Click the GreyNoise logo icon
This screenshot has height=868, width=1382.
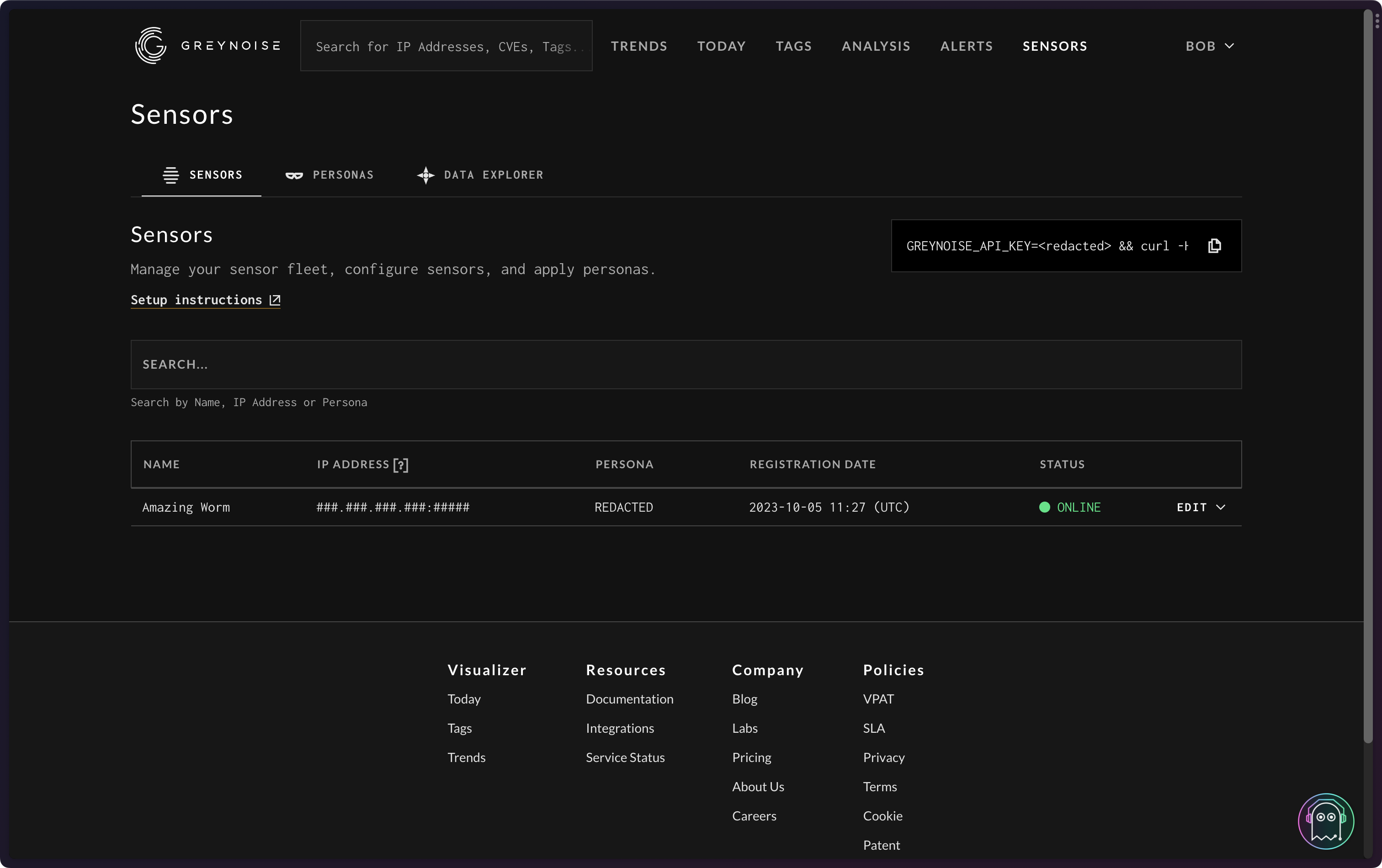point(150,45)
